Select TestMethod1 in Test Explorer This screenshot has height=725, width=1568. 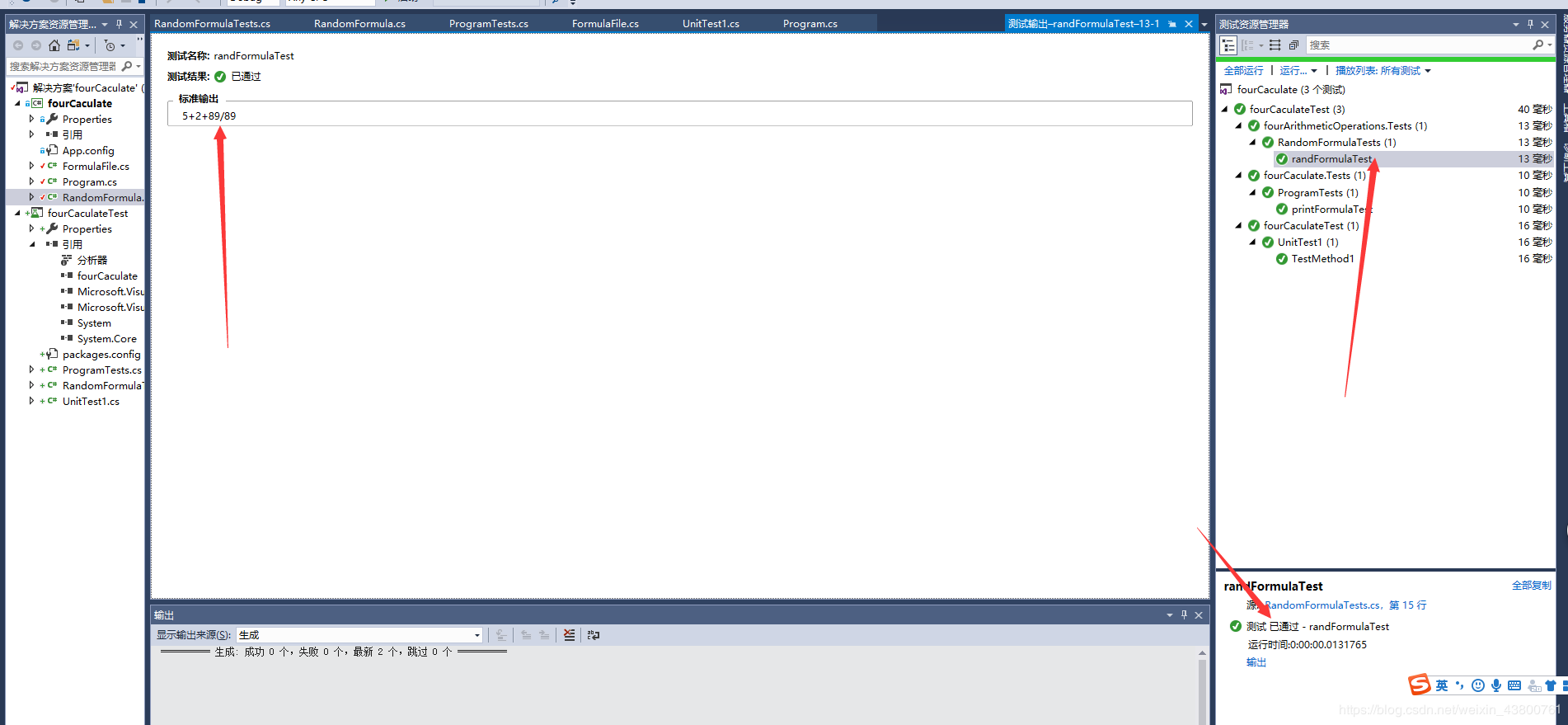1322,259
